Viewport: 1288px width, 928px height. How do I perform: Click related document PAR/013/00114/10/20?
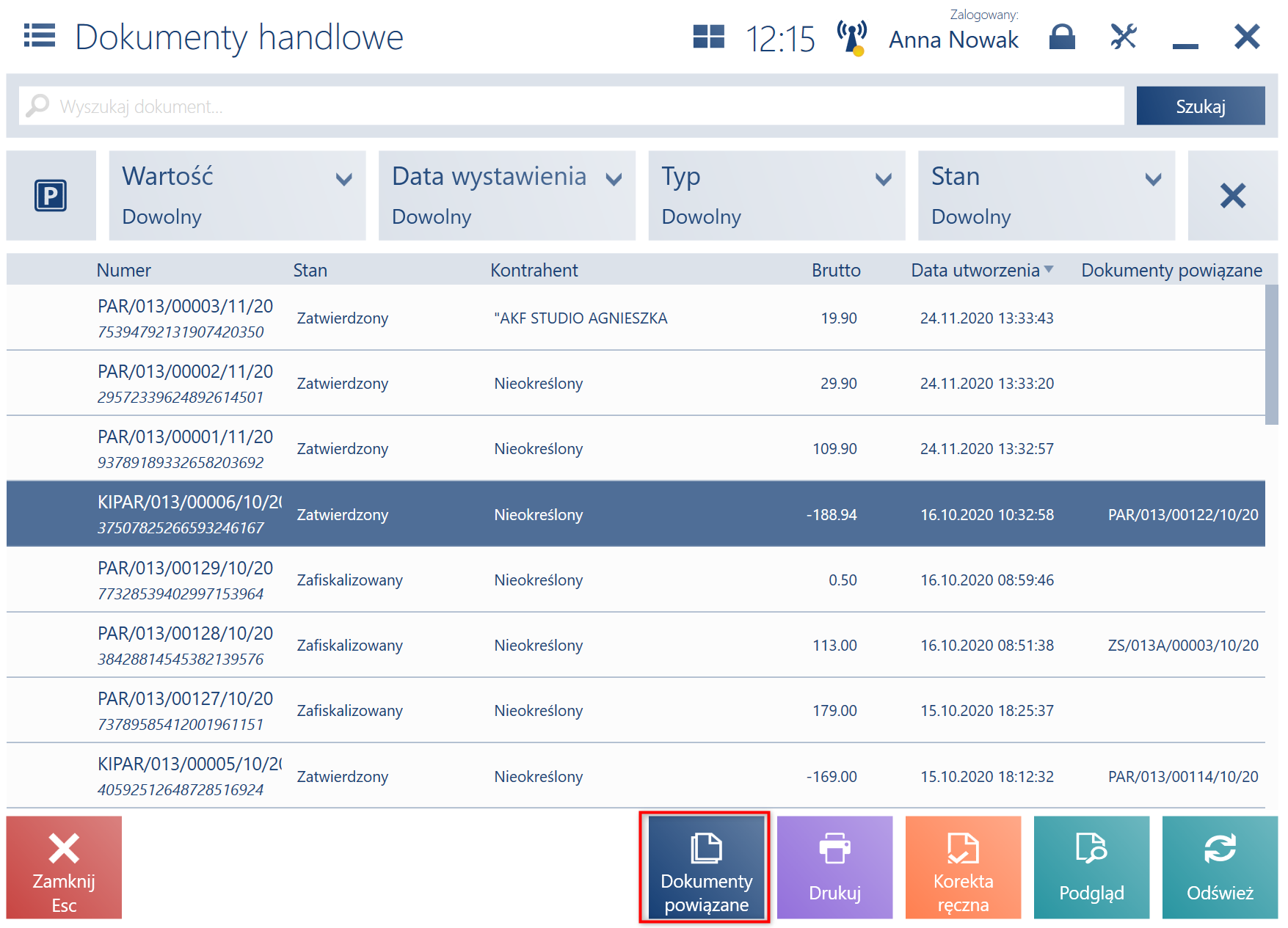point(1183,776)
